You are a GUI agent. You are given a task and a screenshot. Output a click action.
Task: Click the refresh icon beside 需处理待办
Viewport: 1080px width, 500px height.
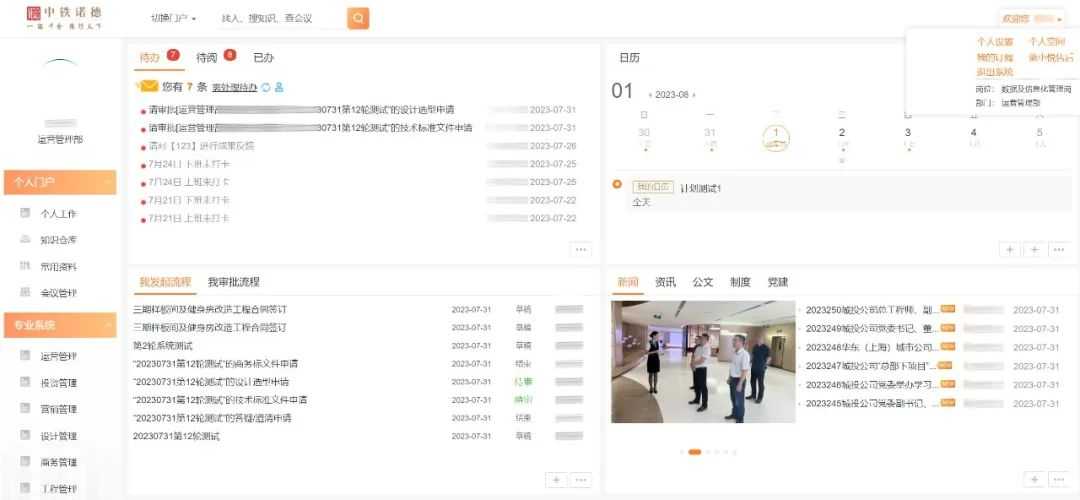tap(266, 87)
